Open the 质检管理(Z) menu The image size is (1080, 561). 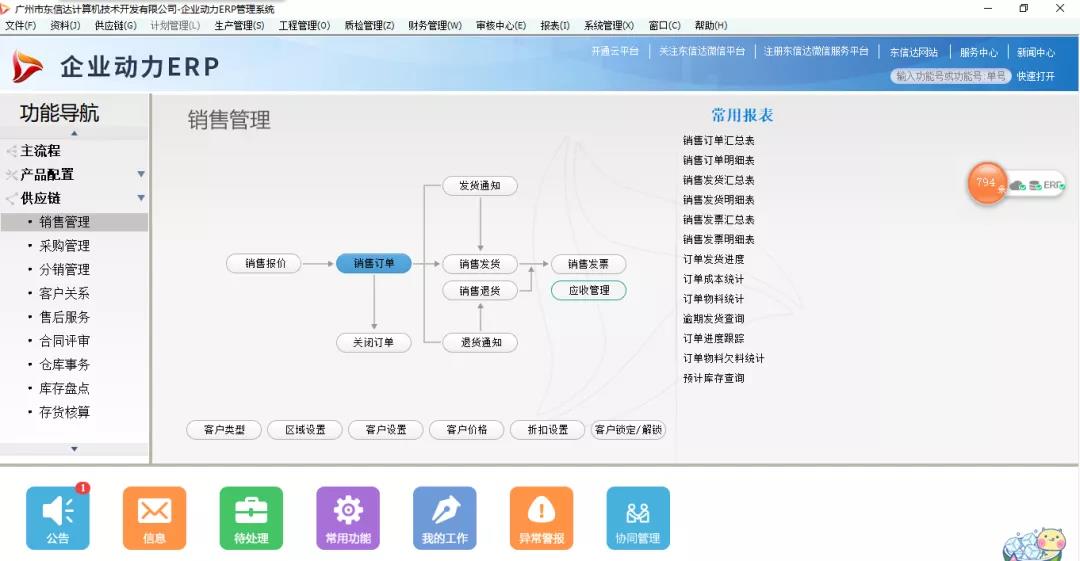[x=369, y=26]
